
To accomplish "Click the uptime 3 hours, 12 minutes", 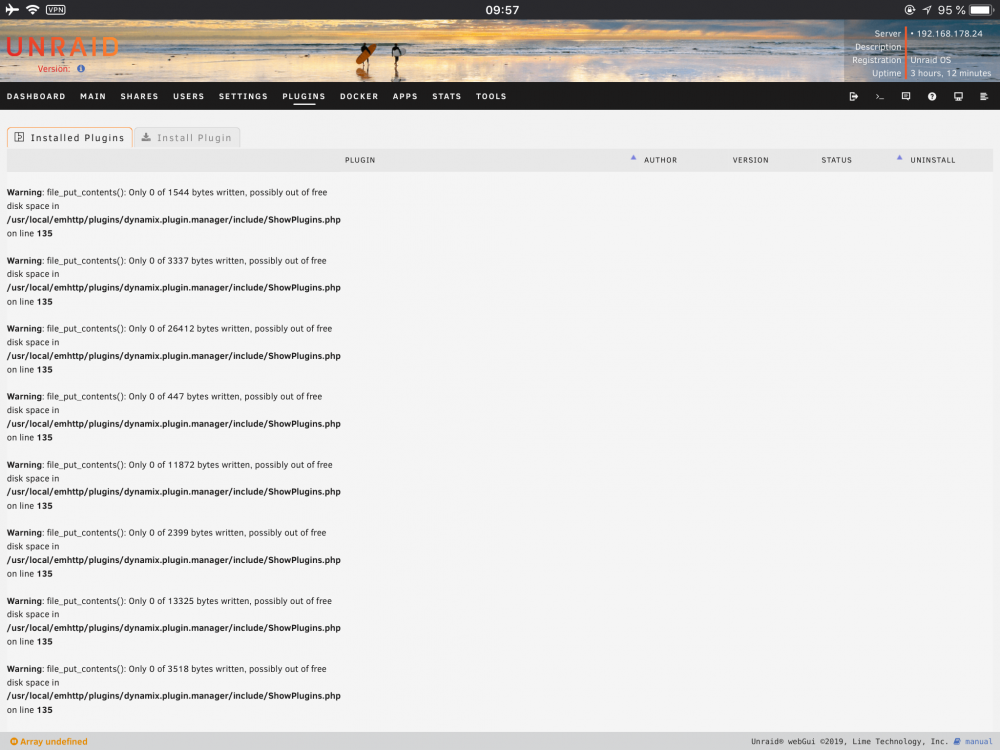I will point(950,73).
